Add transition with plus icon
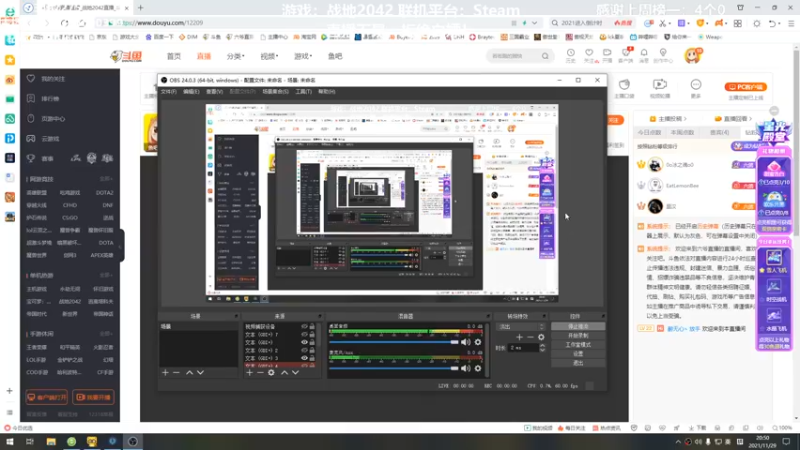This screenshot has height=450, width=800. pyautogui.click(x=519, y=337)
